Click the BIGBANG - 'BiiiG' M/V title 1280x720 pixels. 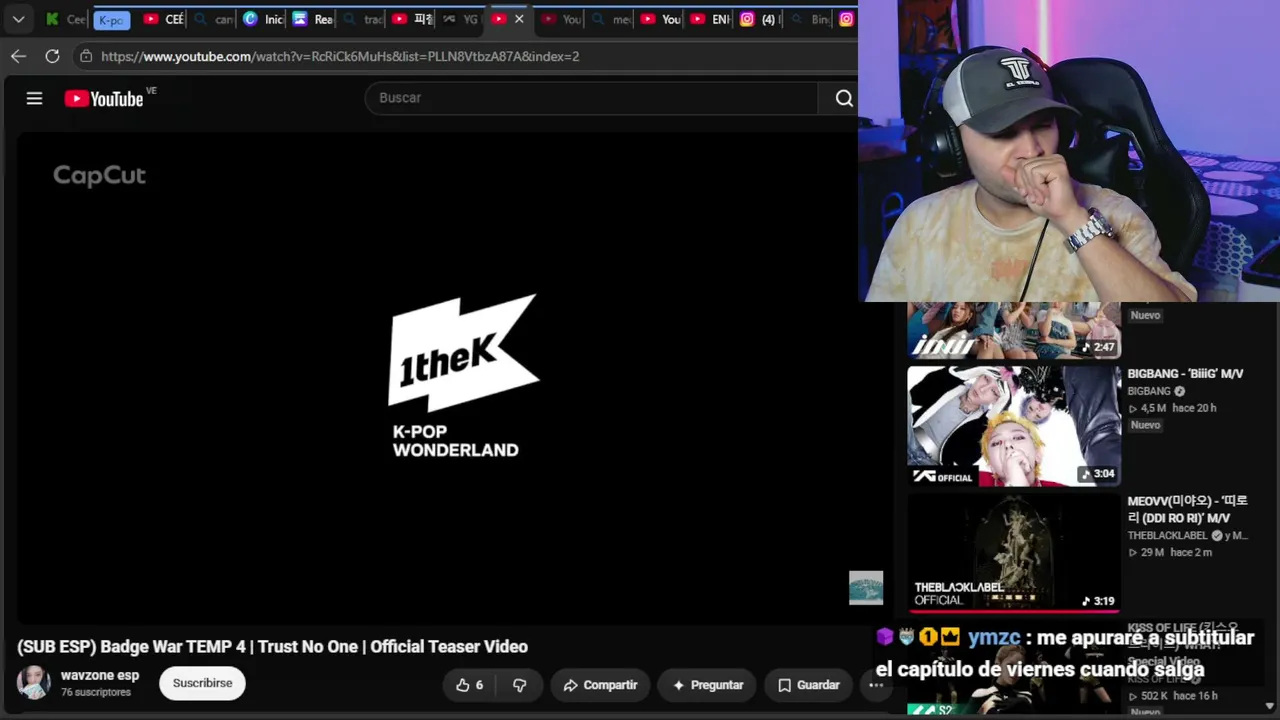[1185, 374]
